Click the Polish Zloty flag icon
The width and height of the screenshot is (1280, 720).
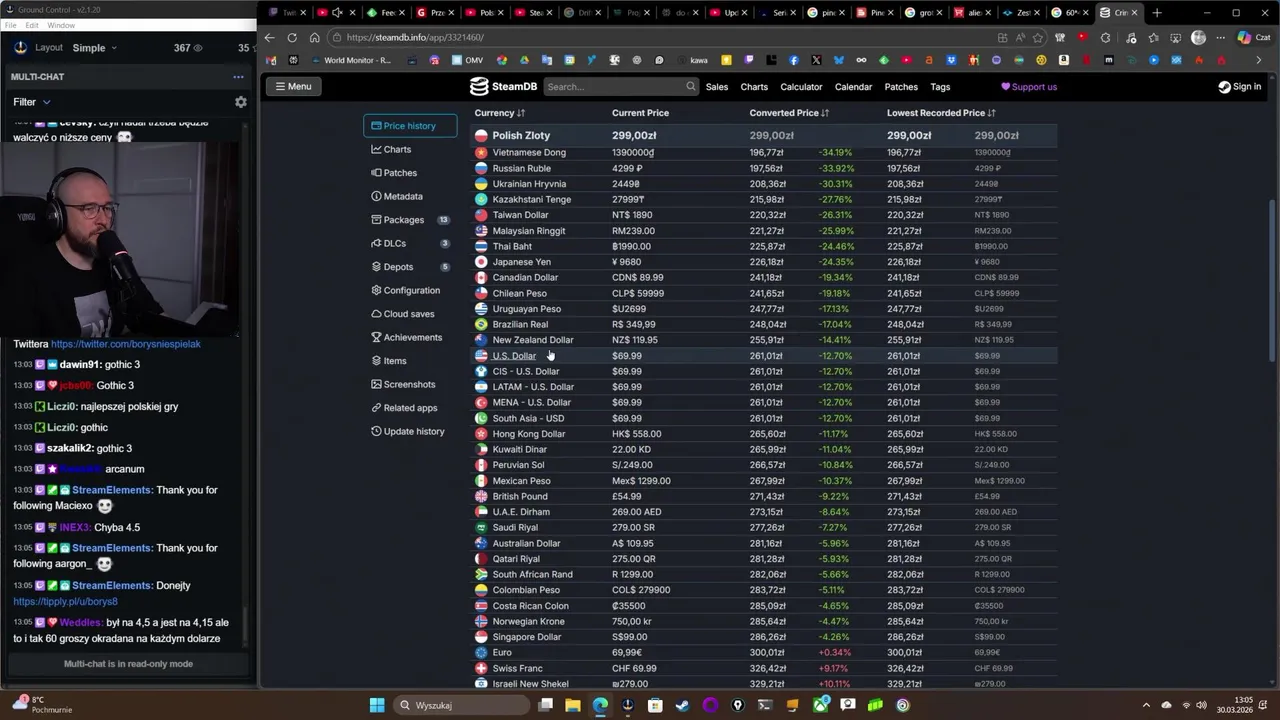(481, 135)
